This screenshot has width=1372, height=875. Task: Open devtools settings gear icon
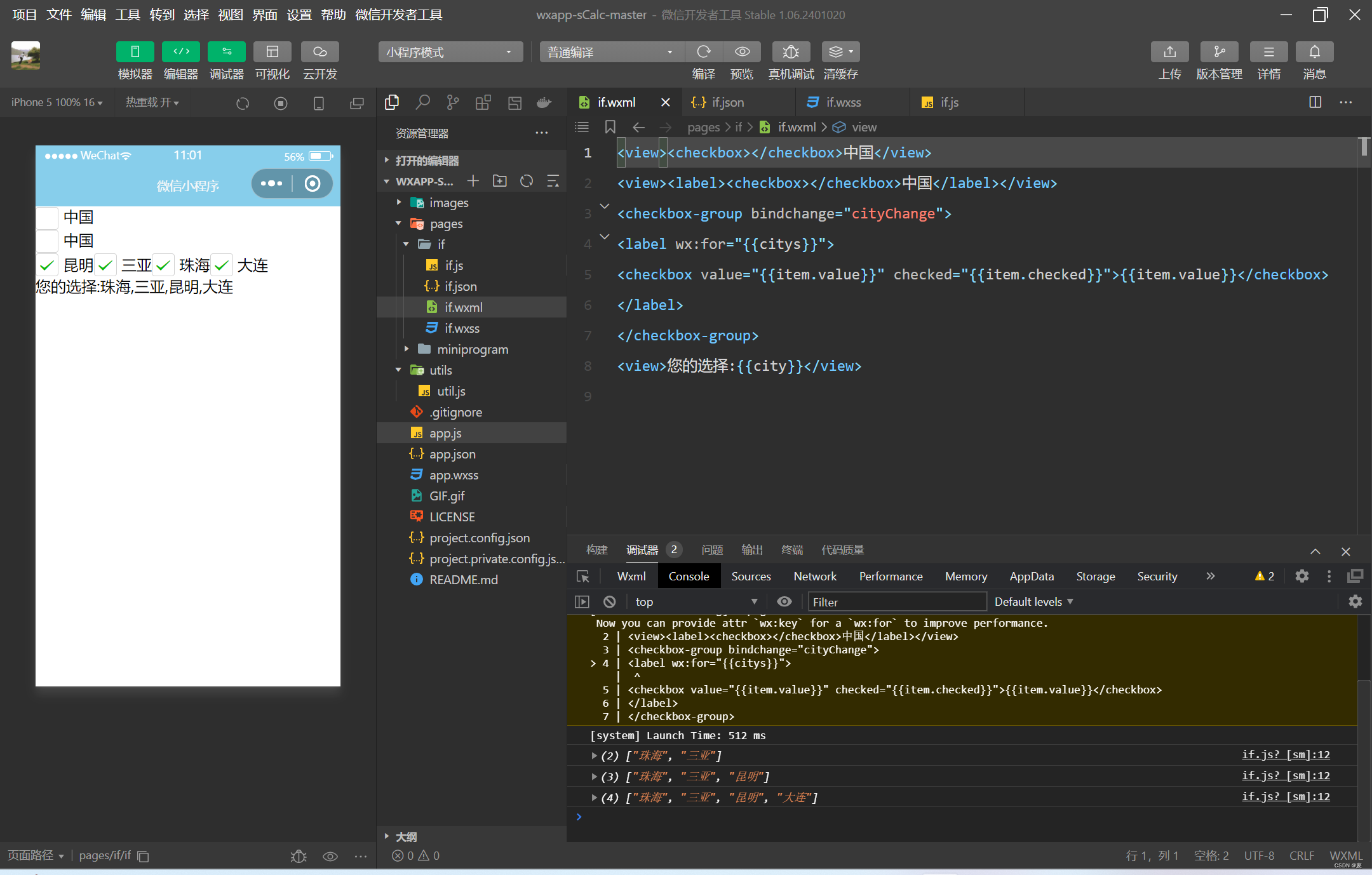tap(1302, 576)
